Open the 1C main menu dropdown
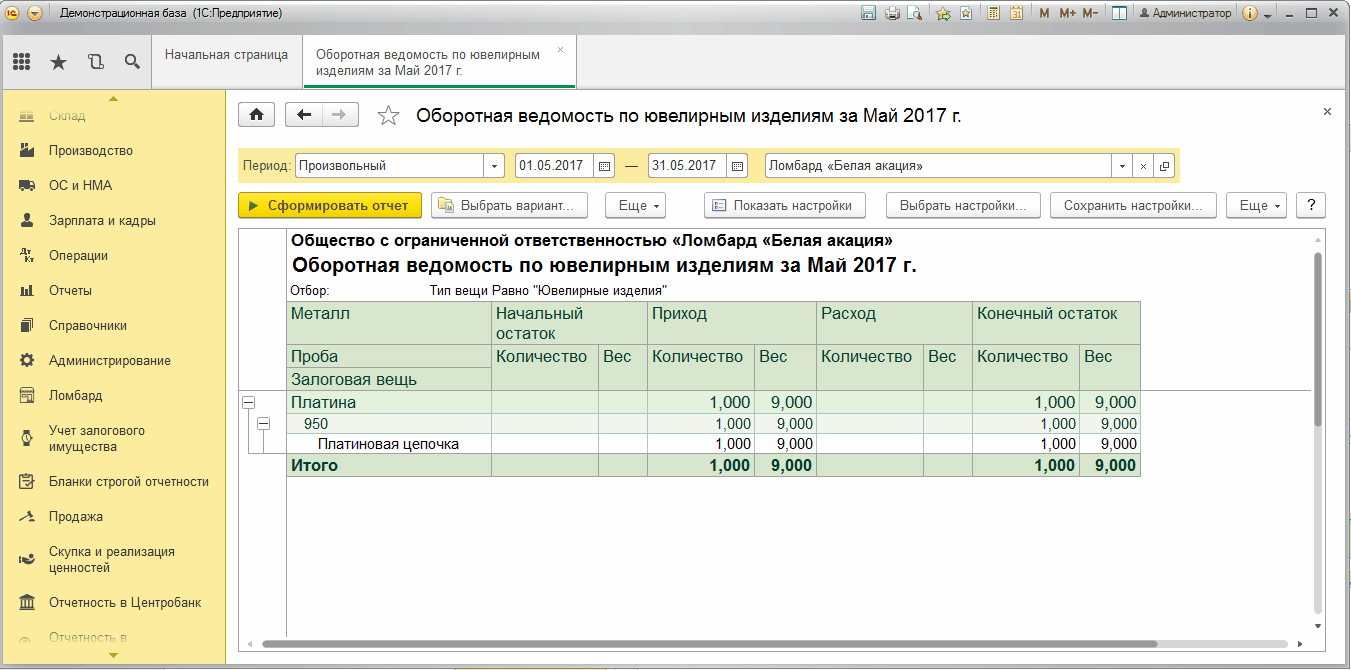The height and width of the screenshot is (670, 1351). [x=35, y=14]
